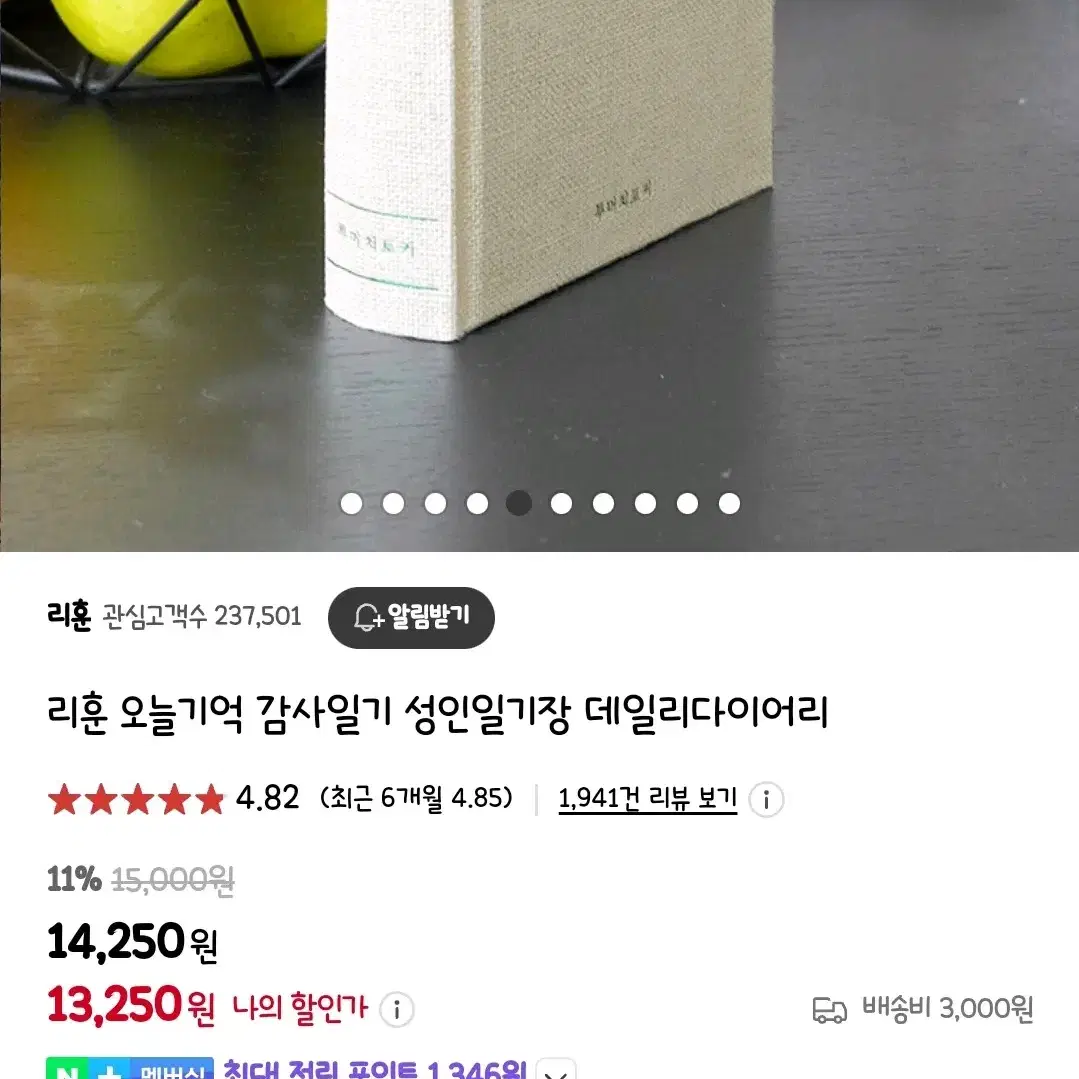Show info about 나의 할인가
This screenshot has width=1079, height=1079.
[396, 1009]
